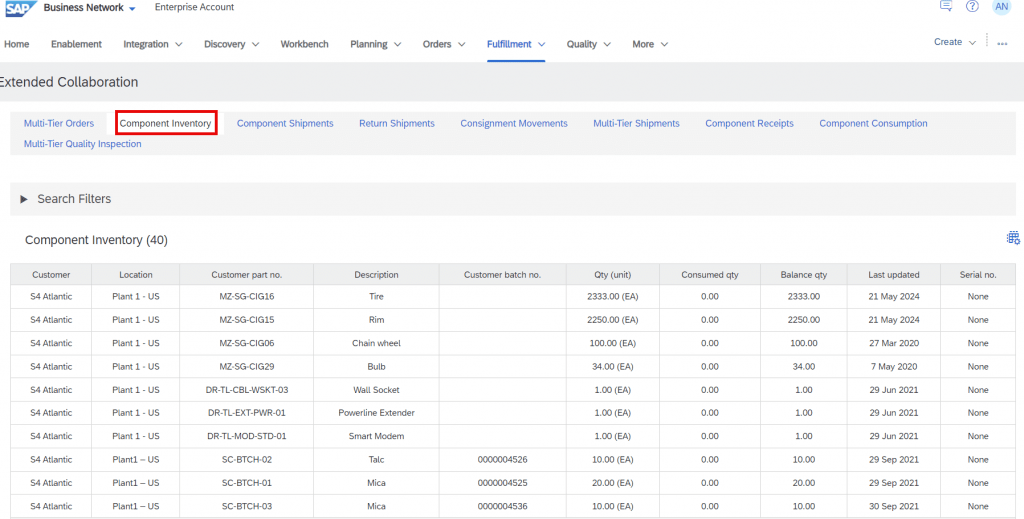Switch to Multi-Tier Orders tab
Image resolution: width=1024 pixels, height=519 pixels.
point(59,123)
